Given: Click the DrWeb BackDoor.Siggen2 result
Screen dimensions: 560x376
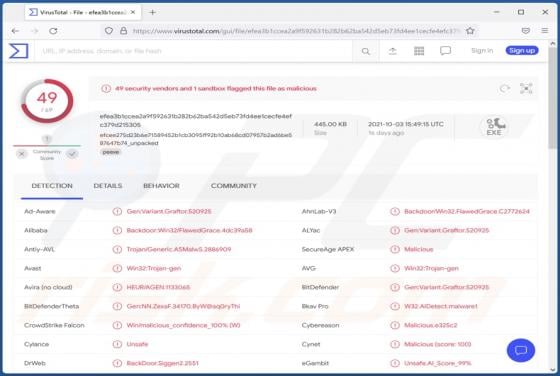Looking at the screenshot, I should [x=162, y=363].
